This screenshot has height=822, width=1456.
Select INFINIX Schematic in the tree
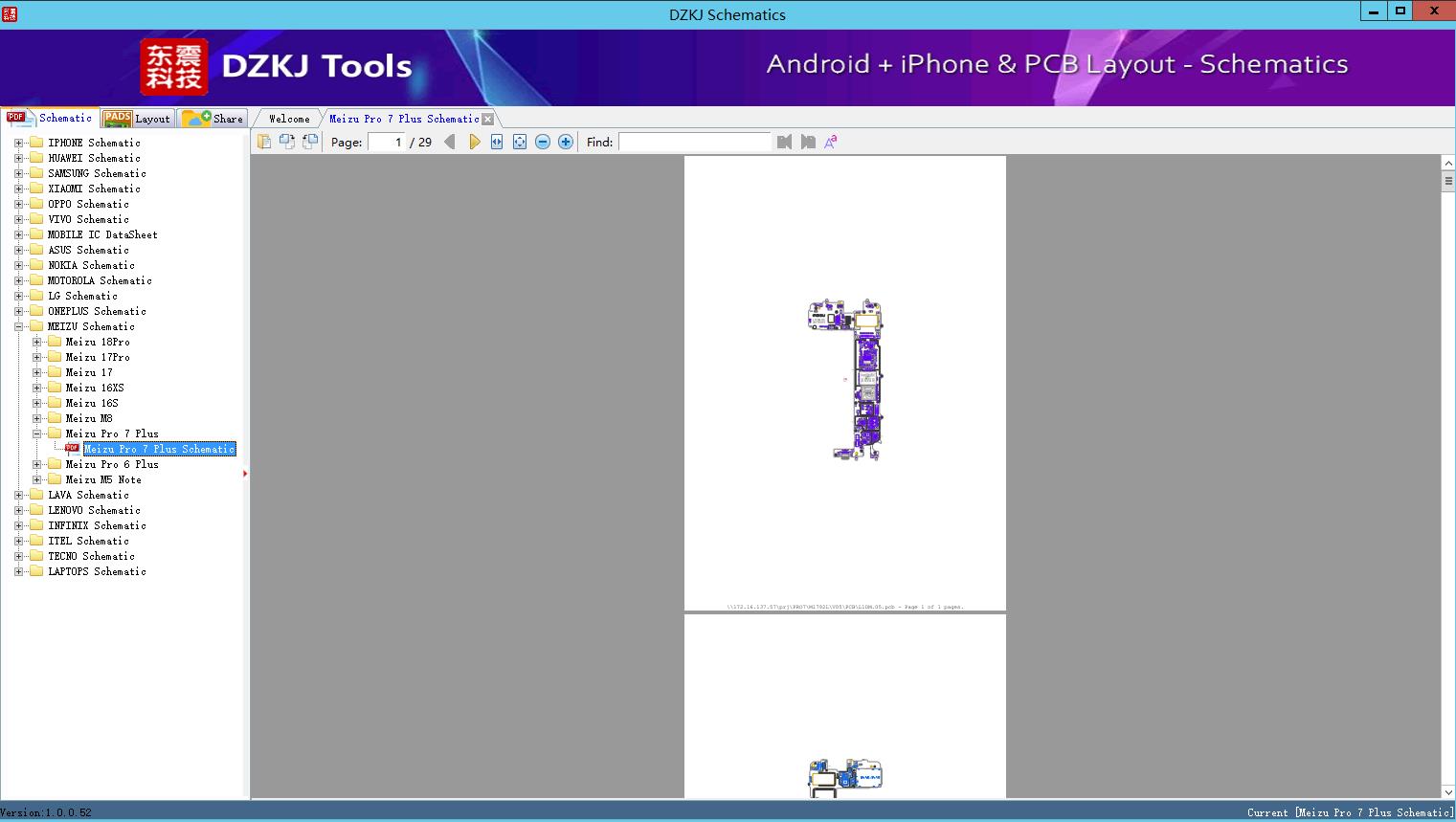coord(97,525)
